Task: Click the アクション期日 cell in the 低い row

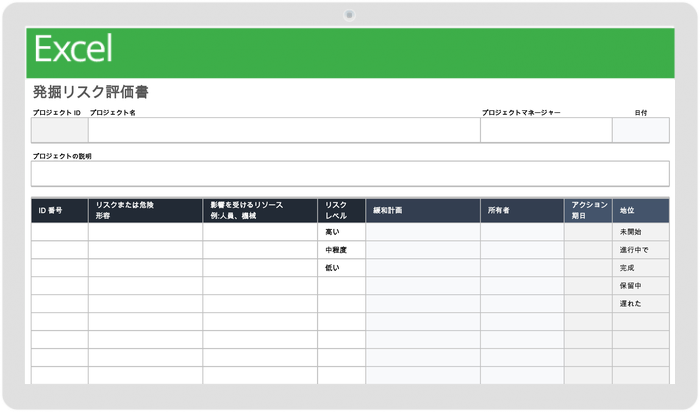Action: point(588,268)
